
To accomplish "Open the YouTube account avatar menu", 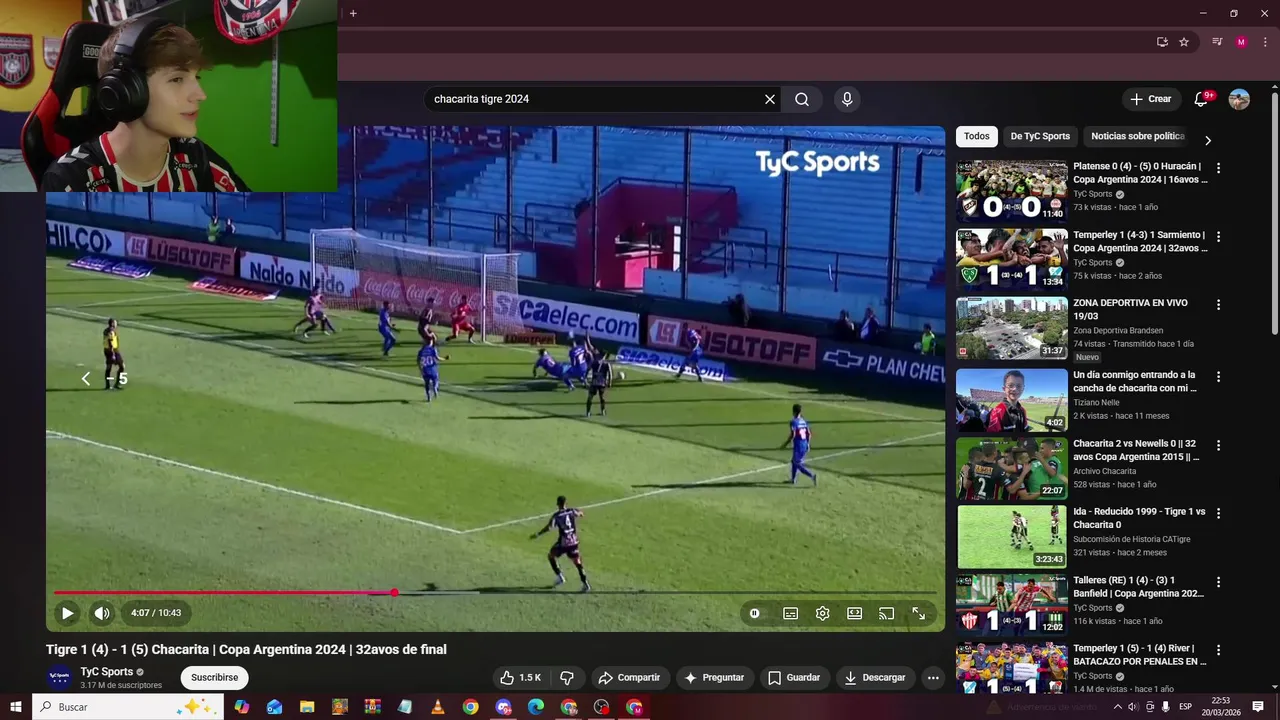I will tap(1239, 99).
